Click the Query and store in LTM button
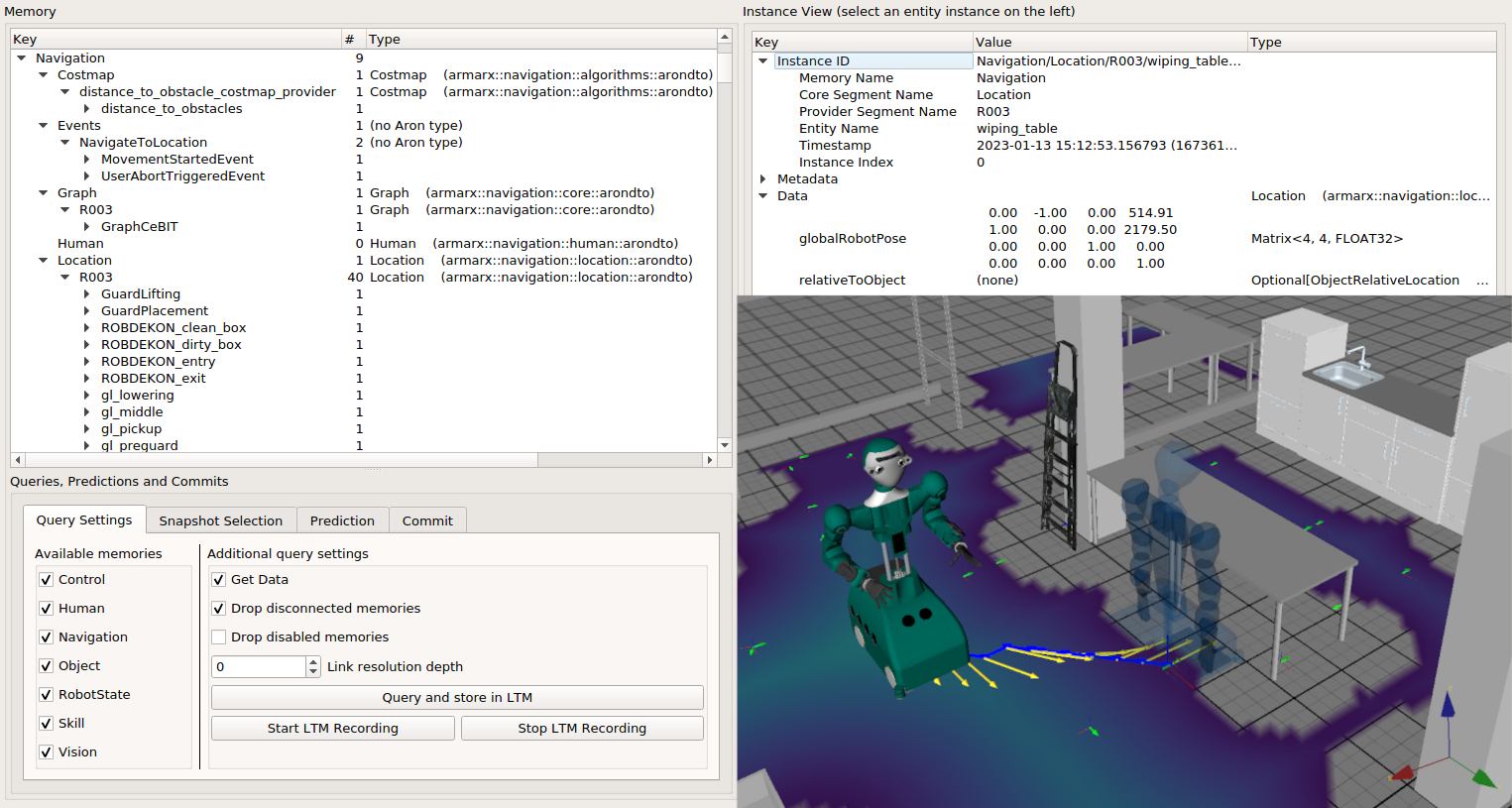Image resolution: width=1512 pixels, height=808 pixels. tap(457, 698)
